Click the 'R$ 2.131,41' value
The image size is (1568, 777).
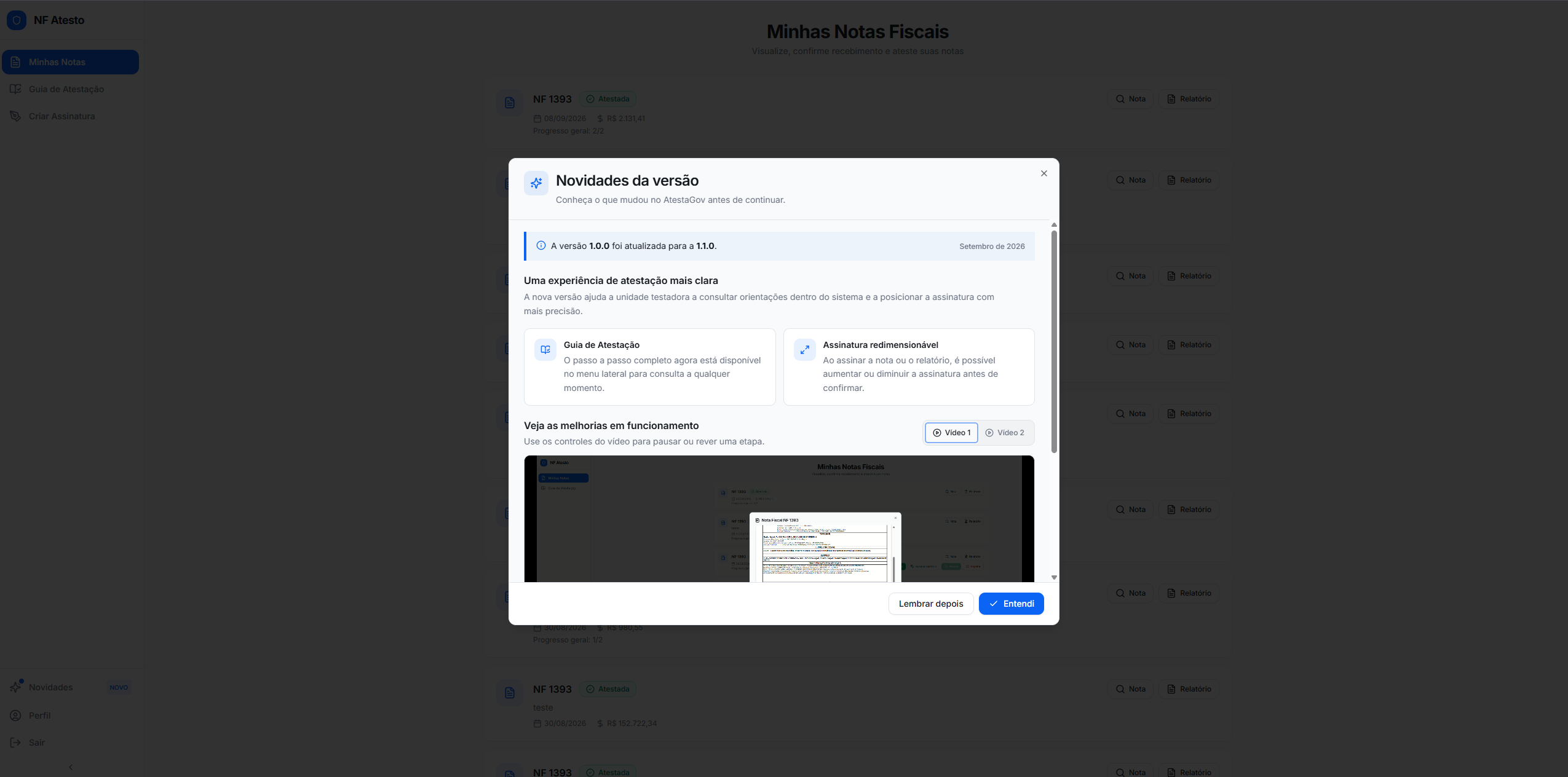[626, 119]
